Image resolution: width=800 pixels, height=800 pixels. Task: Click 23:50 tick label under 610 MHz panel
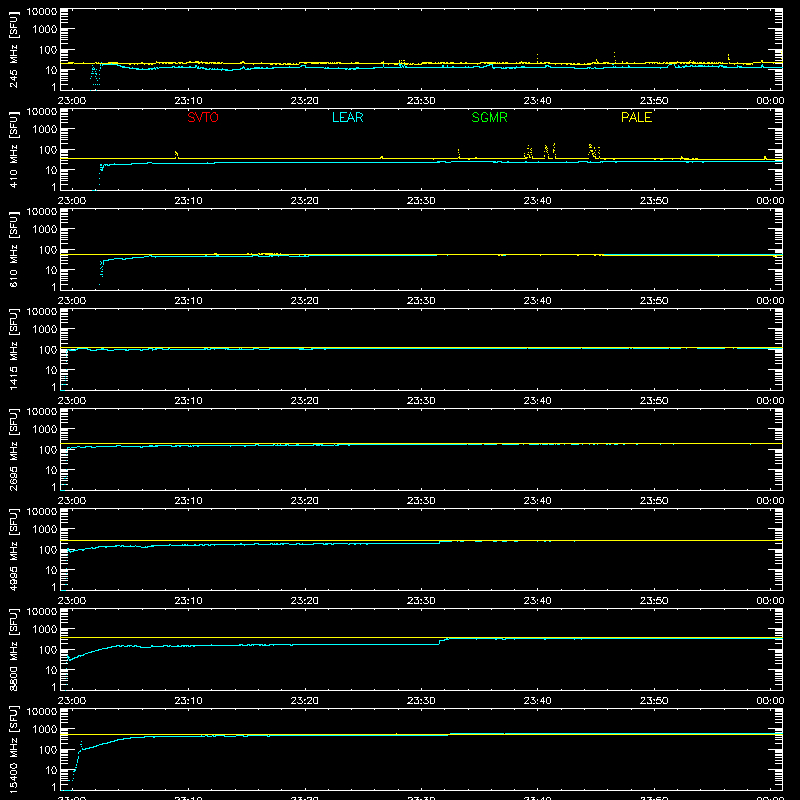[x=654, y=301]
